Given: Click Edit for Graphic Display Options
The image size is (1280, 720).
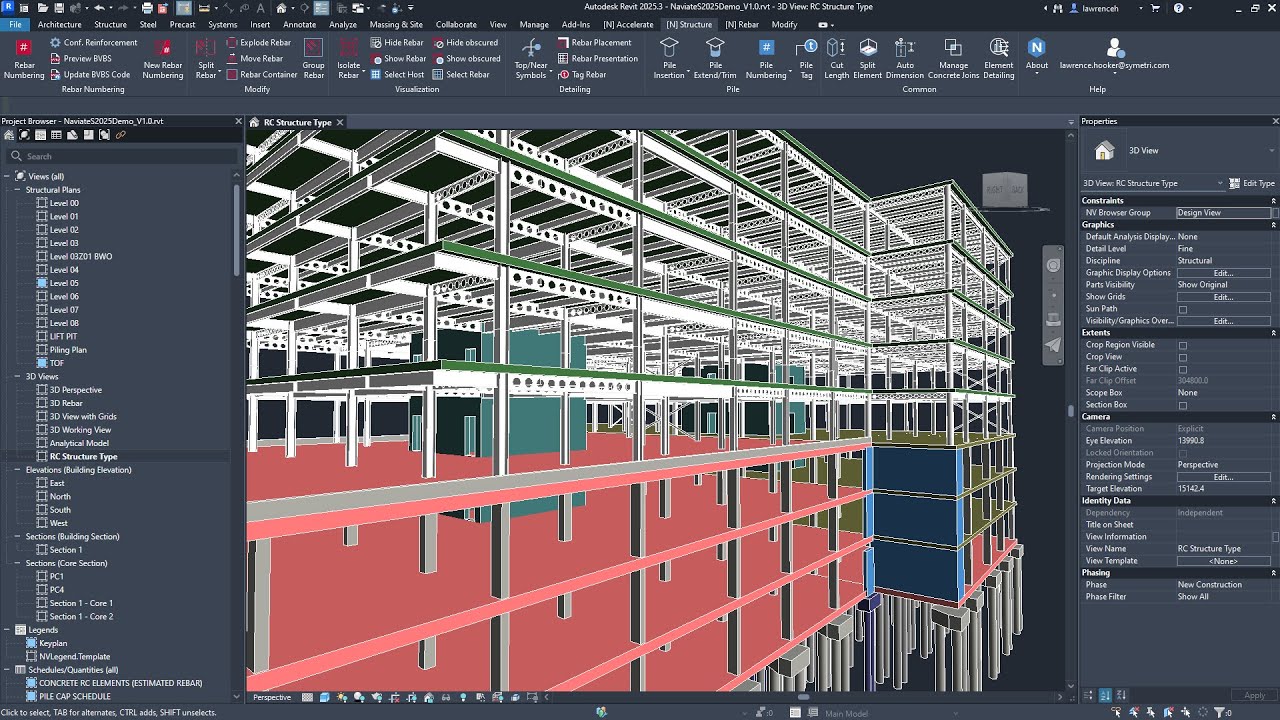Looking at the screenshot, I should pyautogui.click(x=1223, y=273).
